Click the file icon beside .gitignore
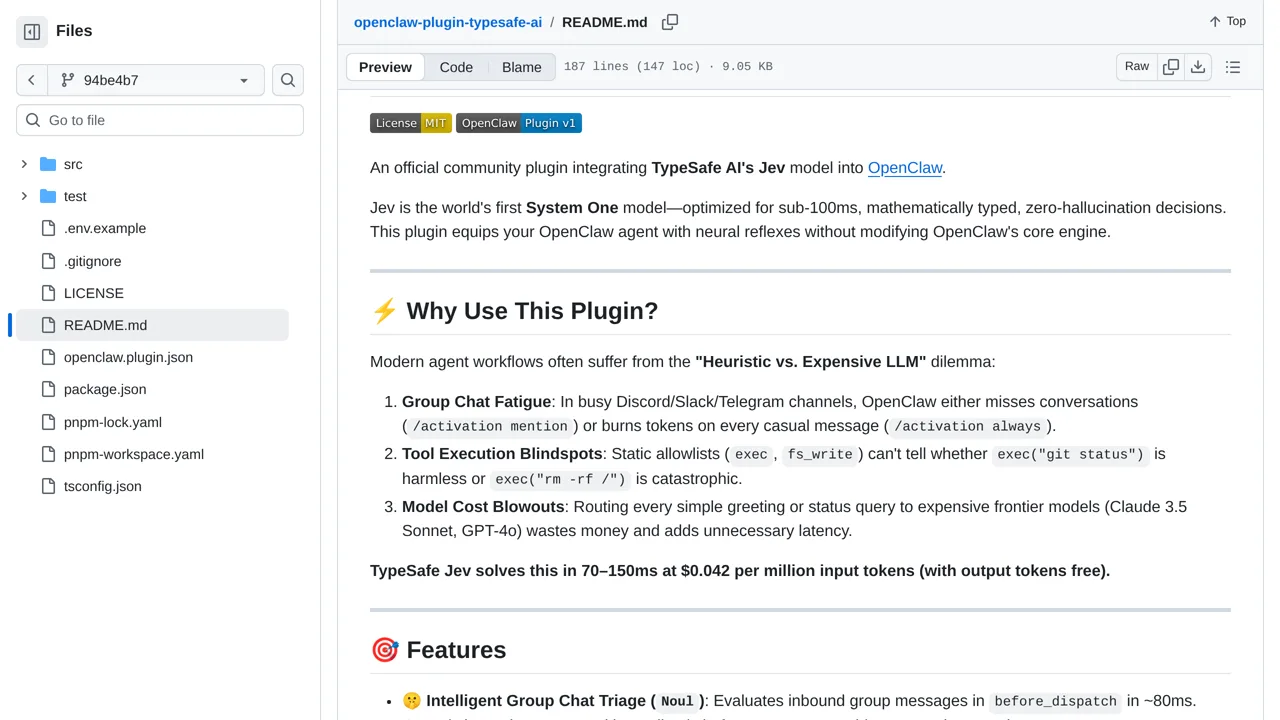This screenshot has height=720, width=1280. [x=48, y=261]
